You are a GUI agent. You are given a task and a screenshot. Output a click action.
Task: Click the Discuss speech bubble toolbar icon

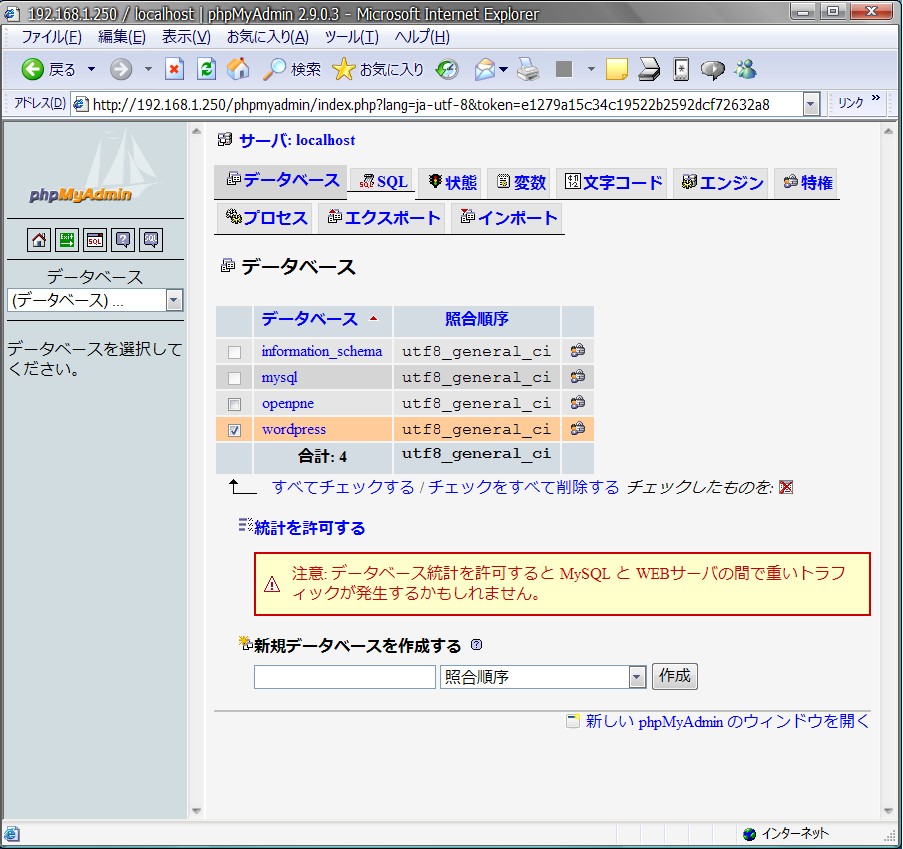(712, 70)
